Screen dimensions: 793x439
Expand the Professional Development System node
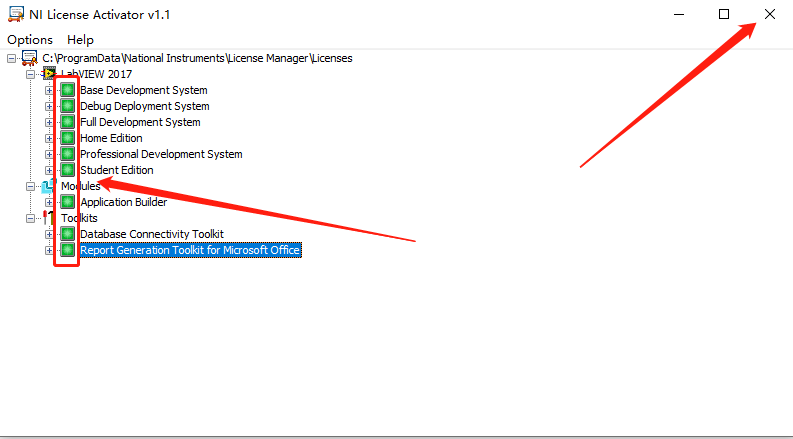(x=49, y=154)
